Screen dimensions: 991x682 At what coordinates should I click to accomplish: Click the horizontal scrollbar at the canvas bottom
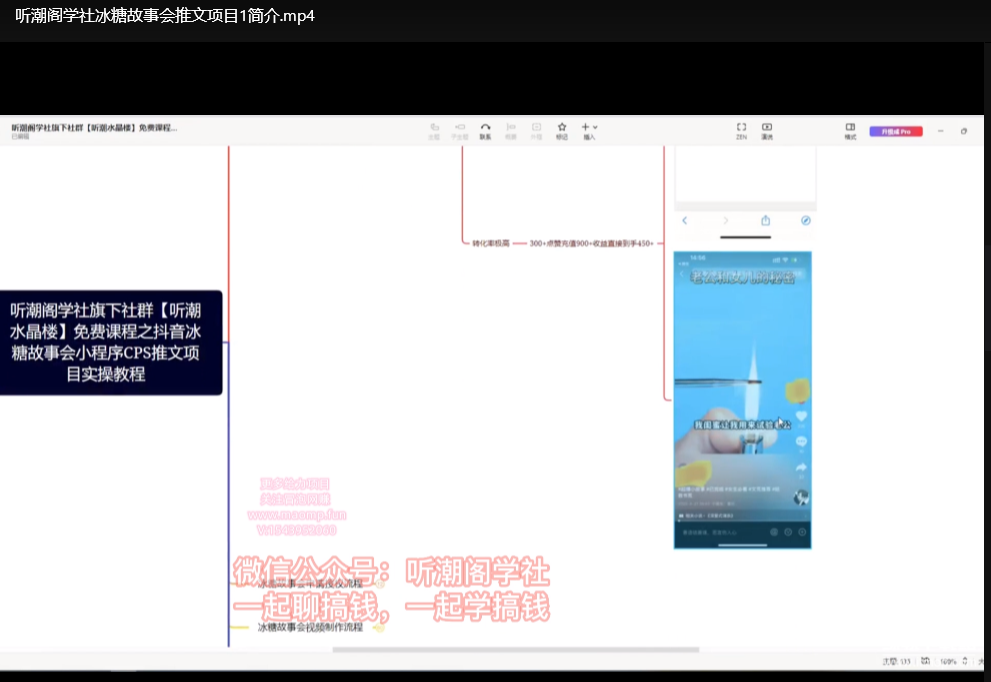[515, 650]
